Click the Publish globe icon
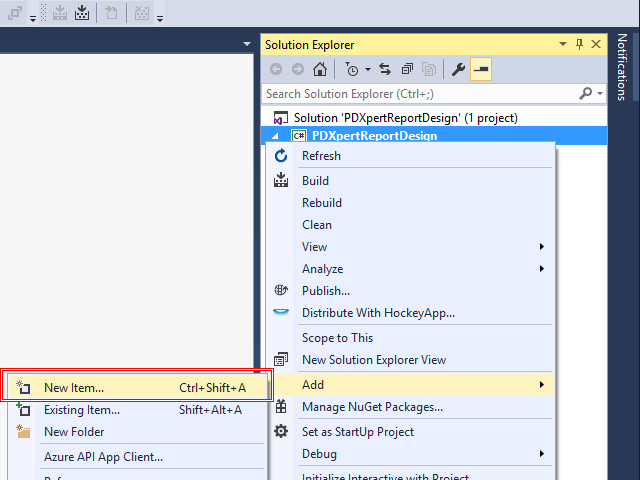The image size is (640, 480). coord(281,290)
